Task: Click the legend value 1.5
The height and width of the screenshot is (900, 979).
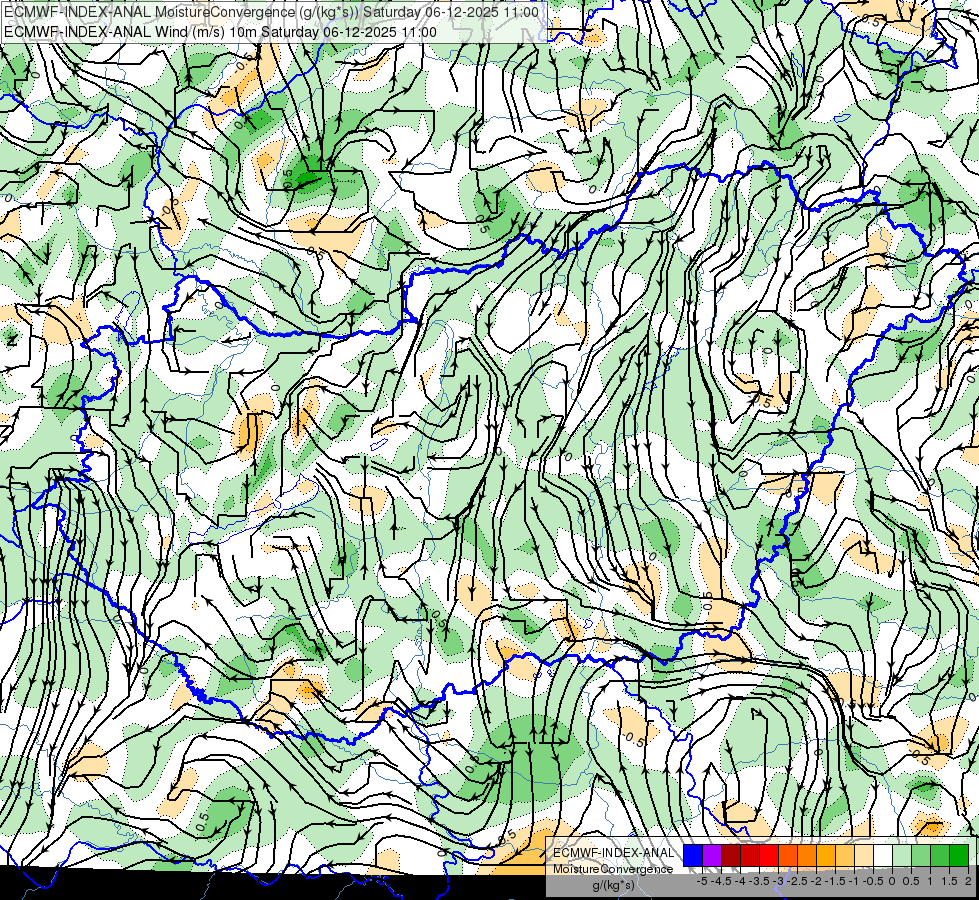Action: 949,881
